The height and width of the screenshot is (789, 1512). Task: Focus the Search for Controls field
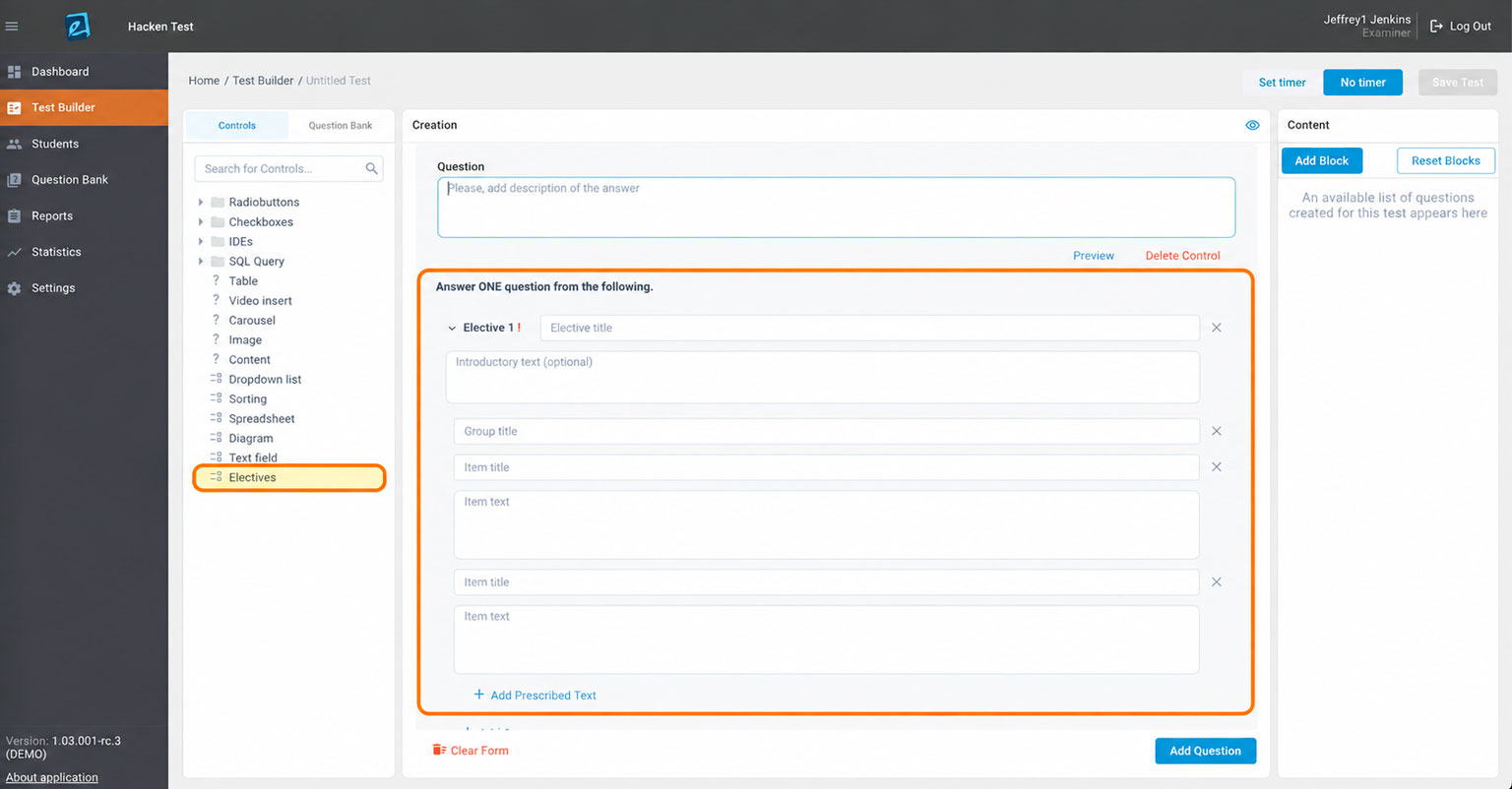pos(288,169)
